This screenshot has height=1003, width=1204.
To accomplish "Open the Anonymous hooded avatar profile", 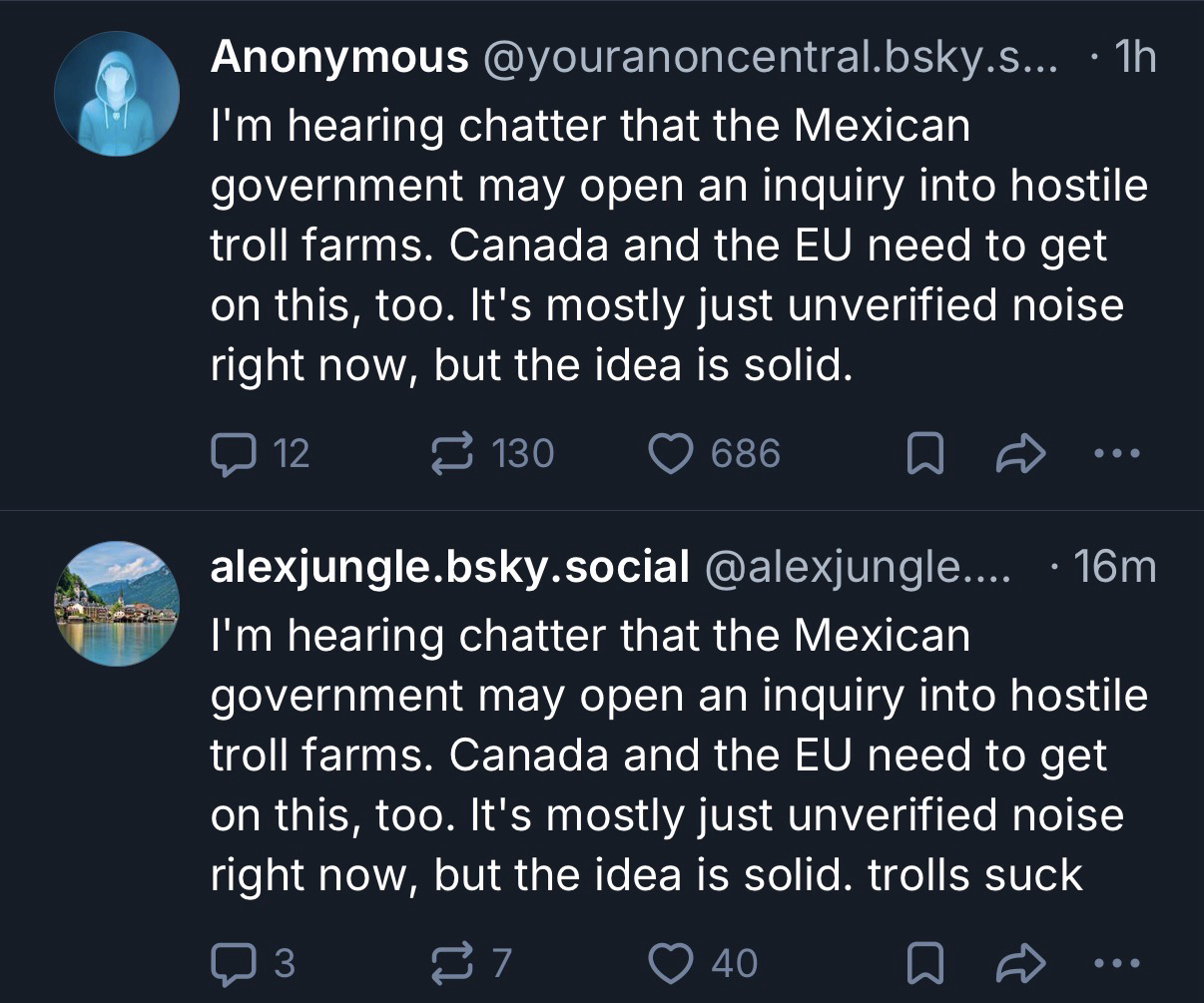I will click(117, 94).
